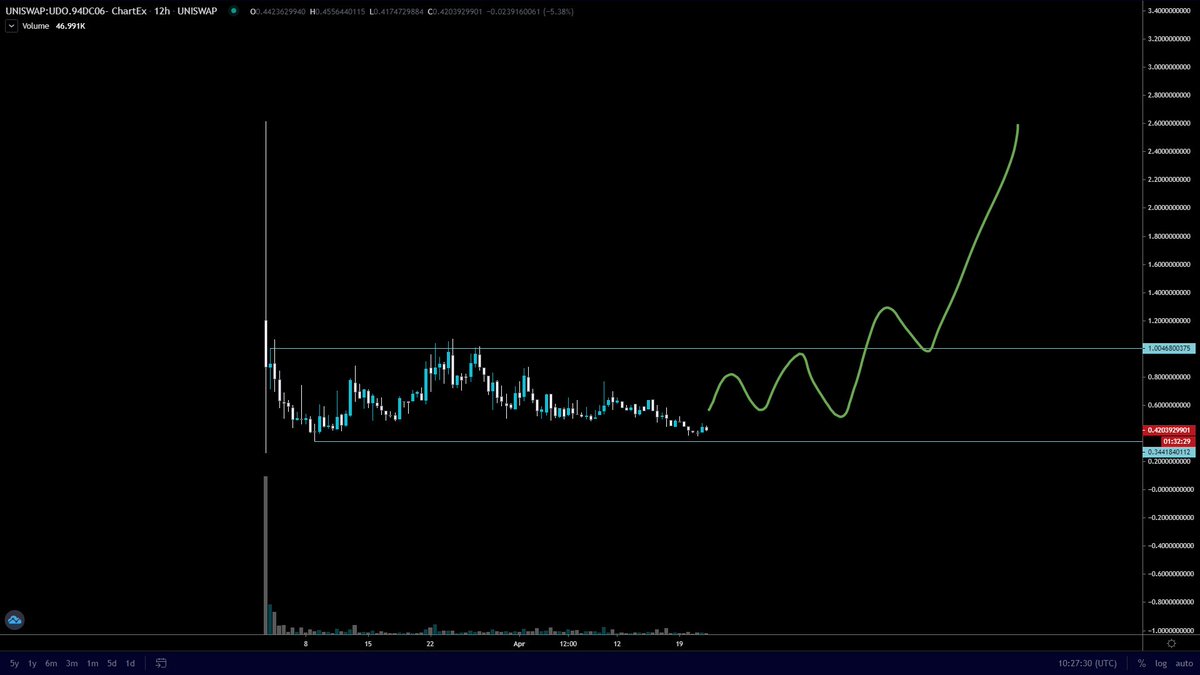The height and width of the screenshot is (675, 1200).
Task: Click the Volume indicator label
Action: click(x=35, y=28)
